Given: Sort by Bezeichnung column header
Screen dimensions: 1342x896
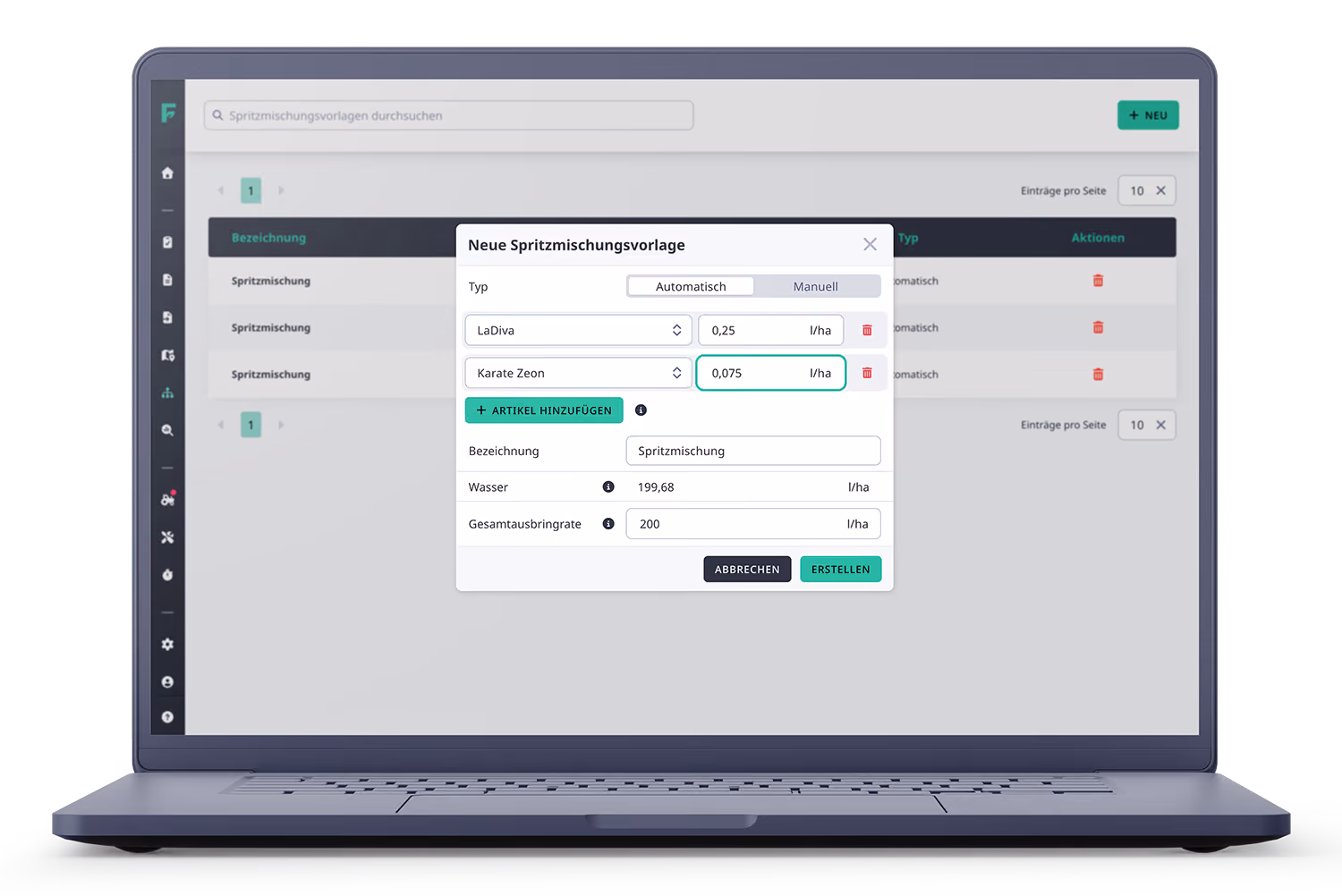Looking at the screenshot, I should pyautogui.click(x=268, y=238).
